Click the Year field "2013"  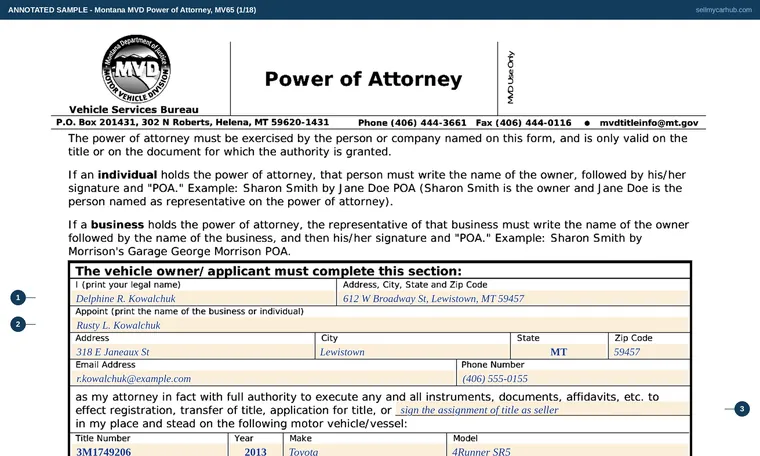(x=256, y=451)
